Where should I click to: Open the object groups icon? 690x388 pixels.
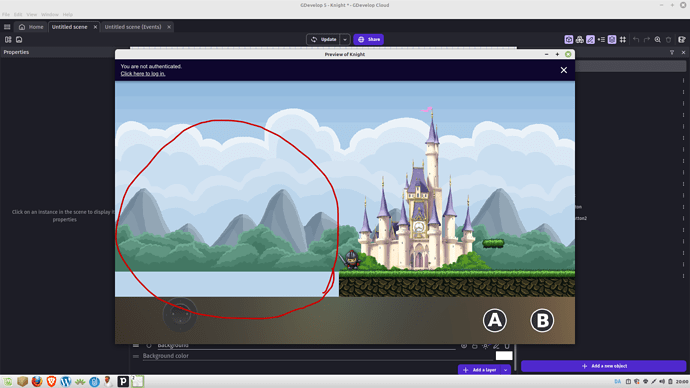pyautogui.click(x=580, y=40)
